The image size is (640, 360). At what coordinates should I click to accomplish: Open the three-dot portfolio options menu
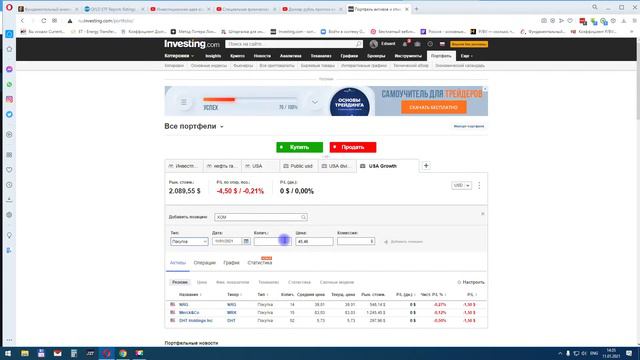point(479,185)
